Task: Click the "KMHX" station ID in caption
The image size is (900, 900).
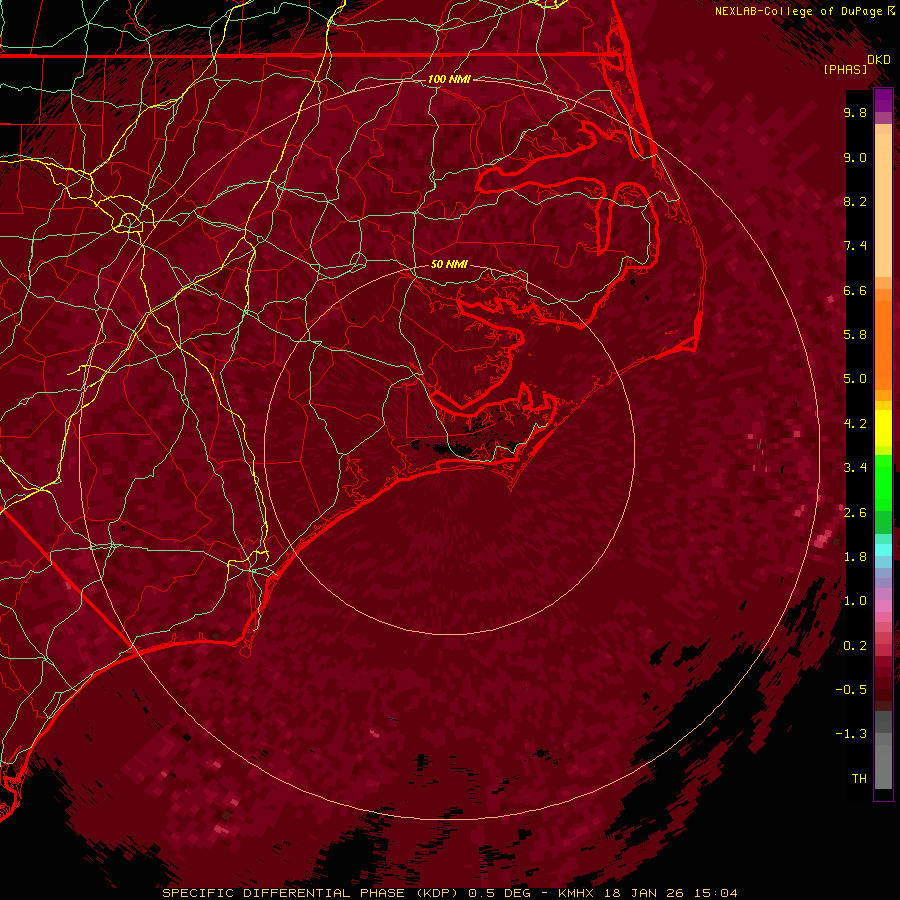Action: coord(577,893)
